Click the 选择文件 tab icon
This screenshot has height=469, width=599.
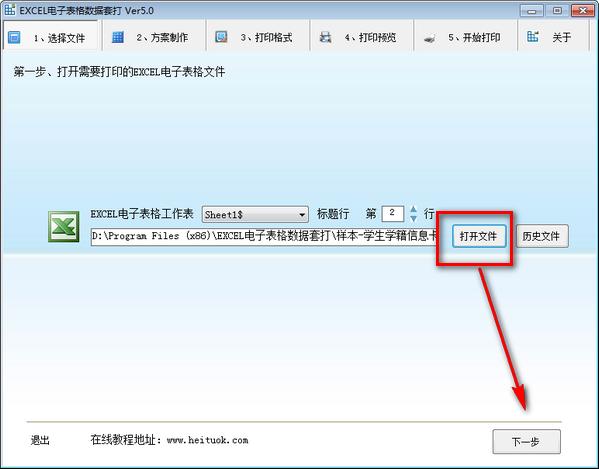click(x=14, y=37)
